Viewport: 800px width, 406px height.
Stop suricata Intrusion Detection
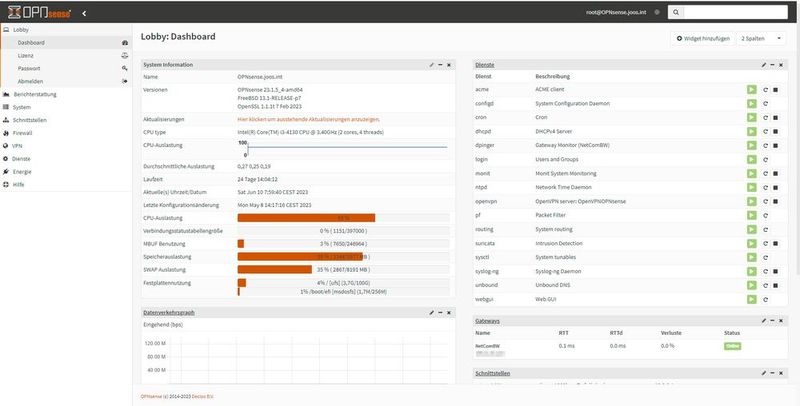tap(775, 244)
